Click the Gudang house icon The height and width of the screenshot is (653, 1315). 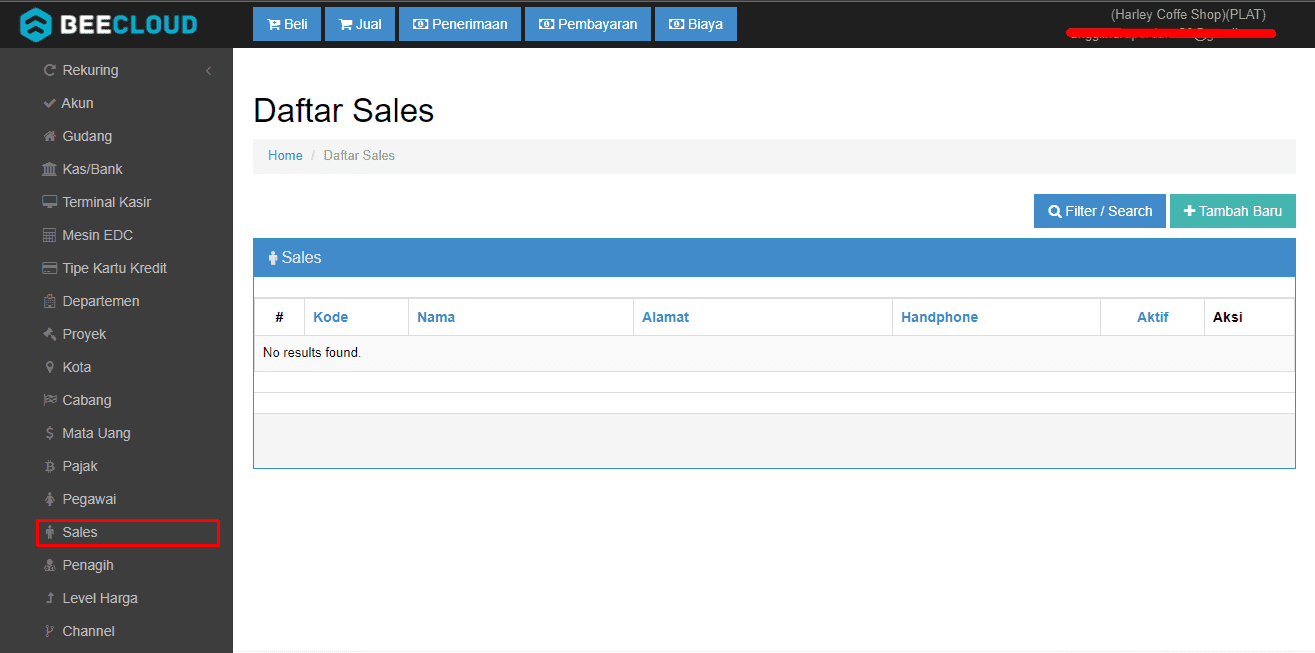[x=50, y=136]
